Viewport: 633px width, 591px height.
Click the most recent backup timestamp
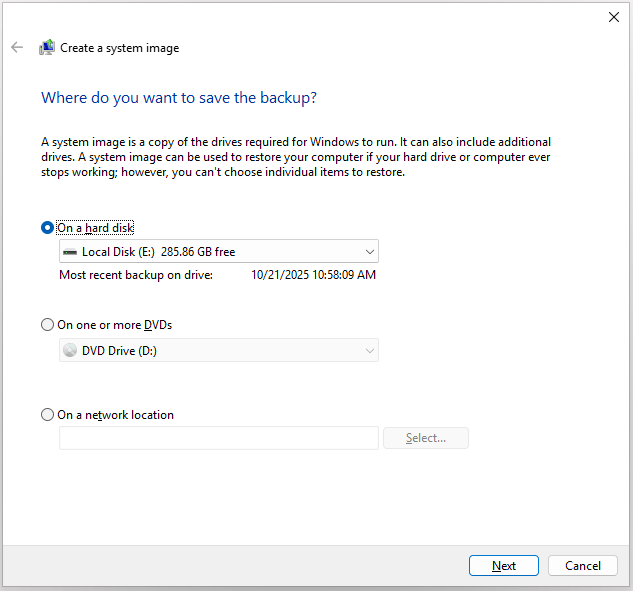pos(313,275)
